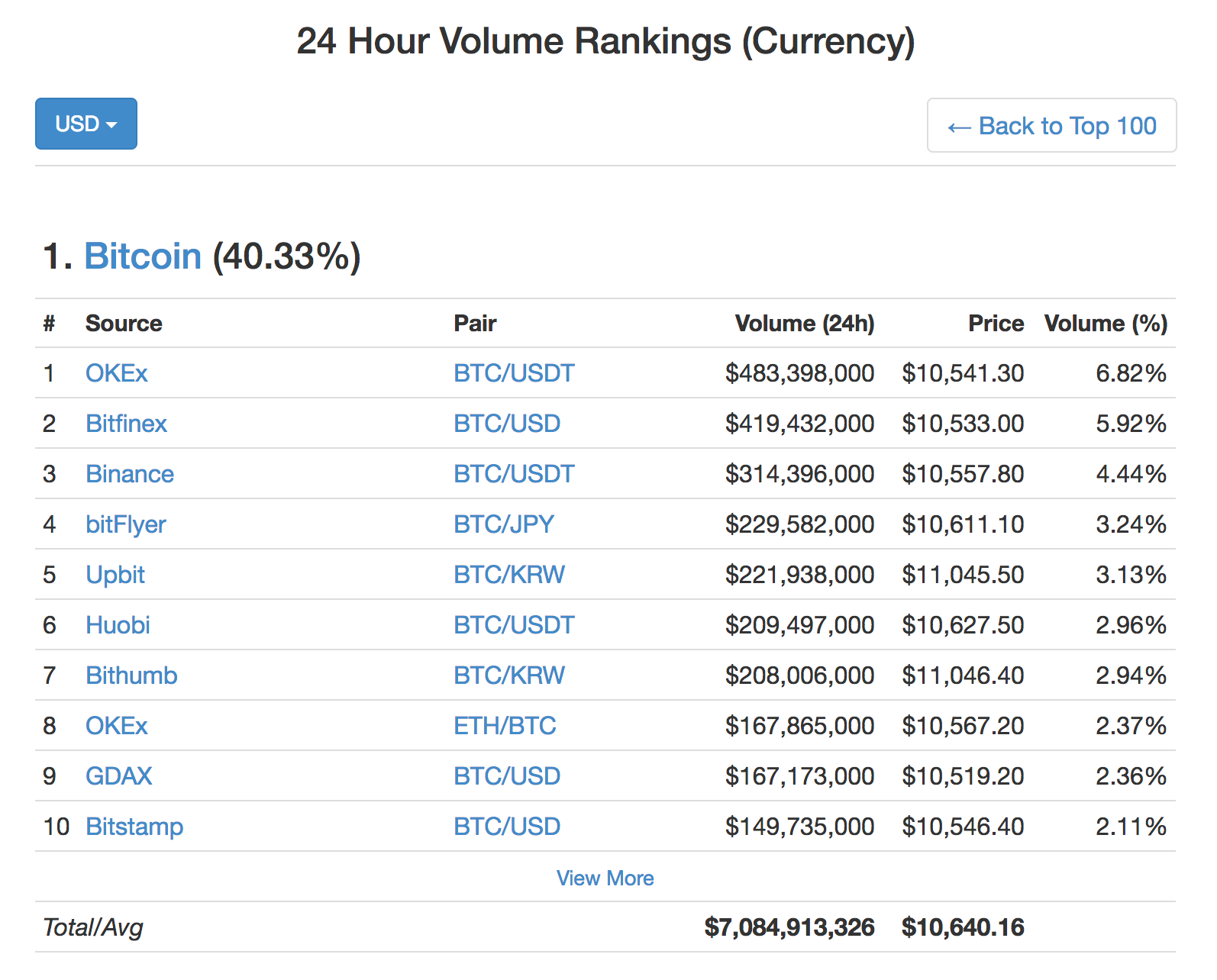Select the $221,938,000 volume cell
This screenshot has height=980, width=1217.
800,575
